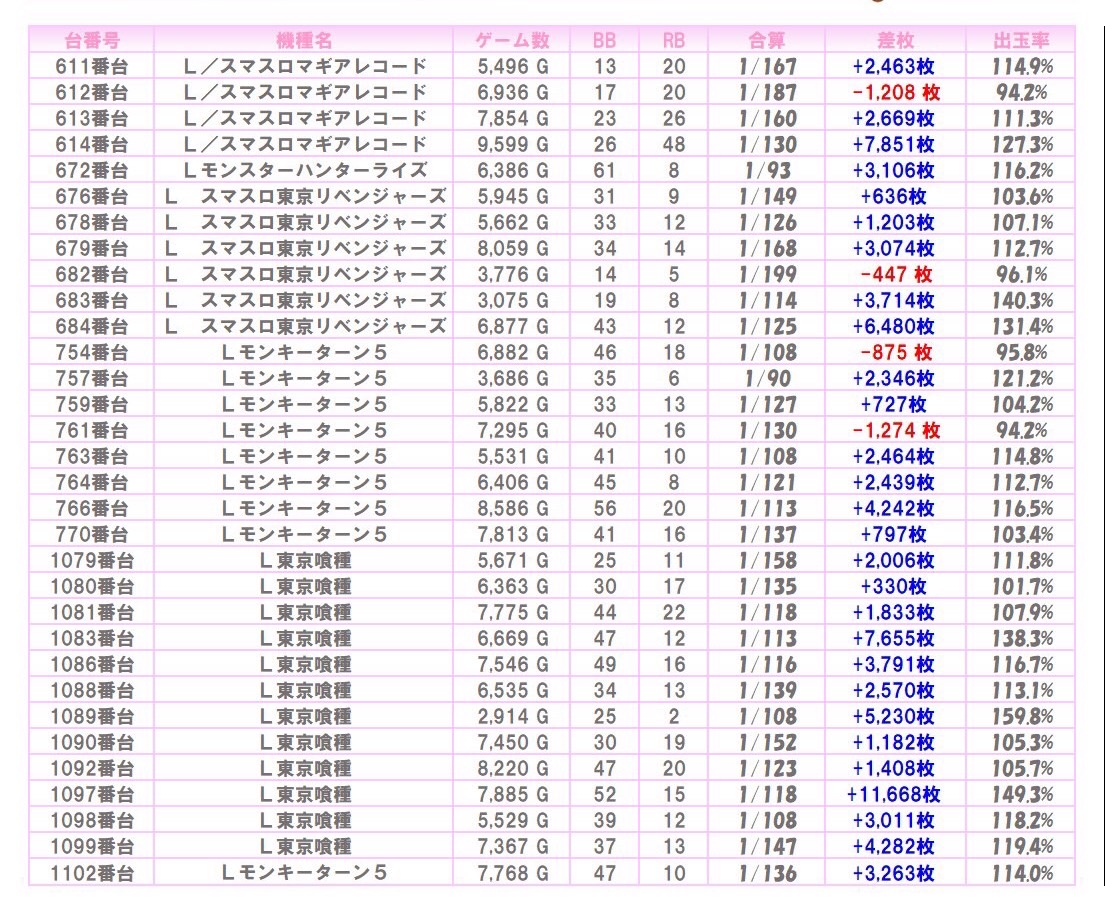Select the 1/93 combined probability cell
Screen dimensions: 1105x912
(767, 171)
